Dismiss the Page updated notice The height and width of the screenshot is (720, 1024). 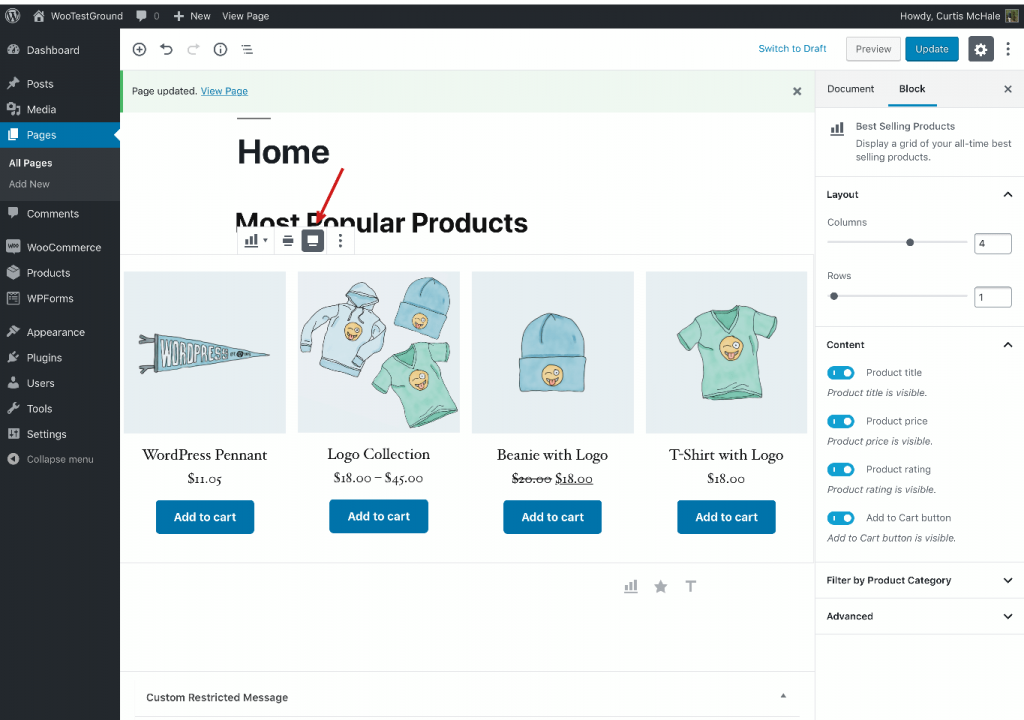tap(797, 91)
